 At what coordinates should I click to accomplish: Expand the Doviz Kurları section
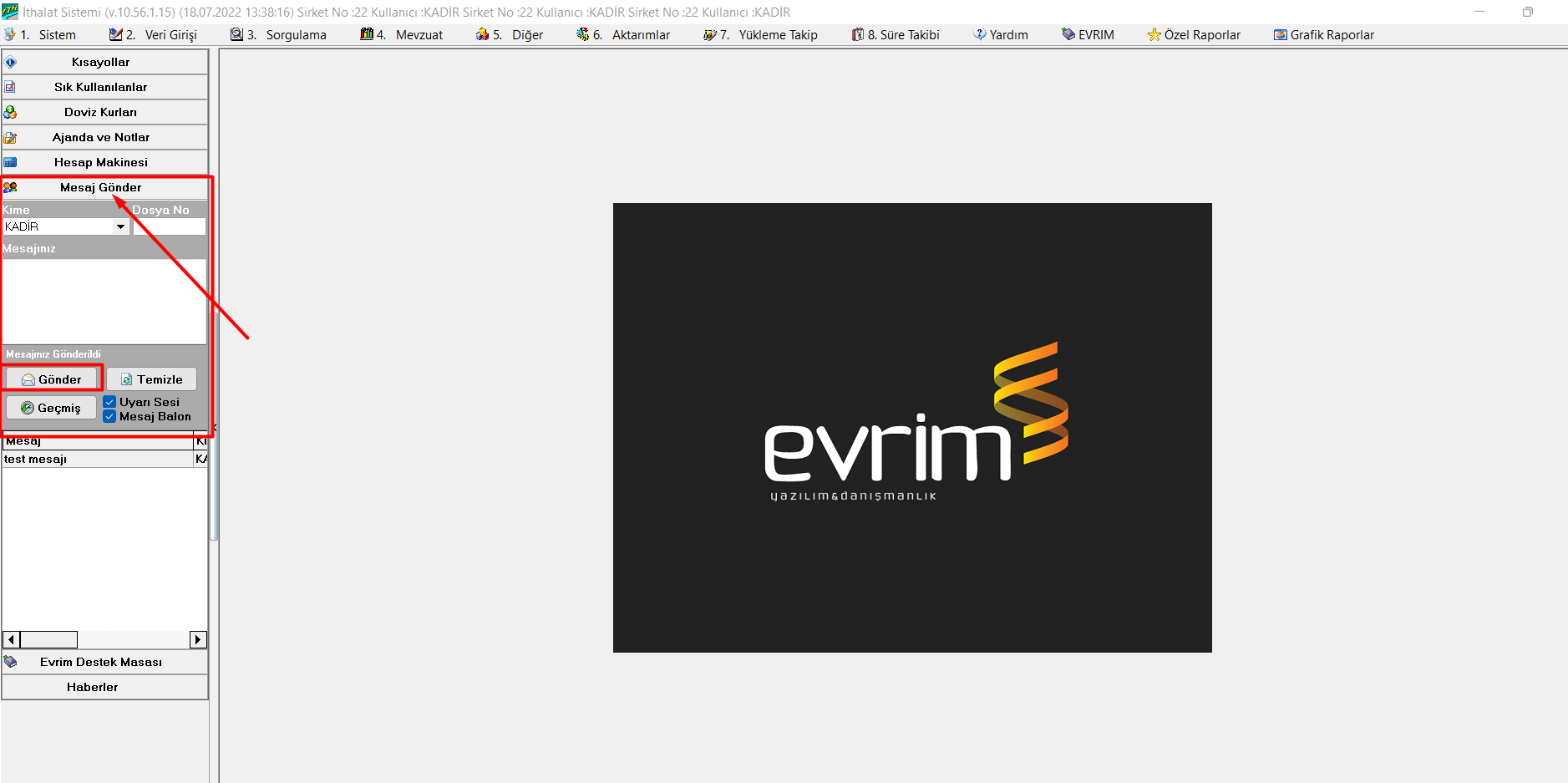(104, 112)
